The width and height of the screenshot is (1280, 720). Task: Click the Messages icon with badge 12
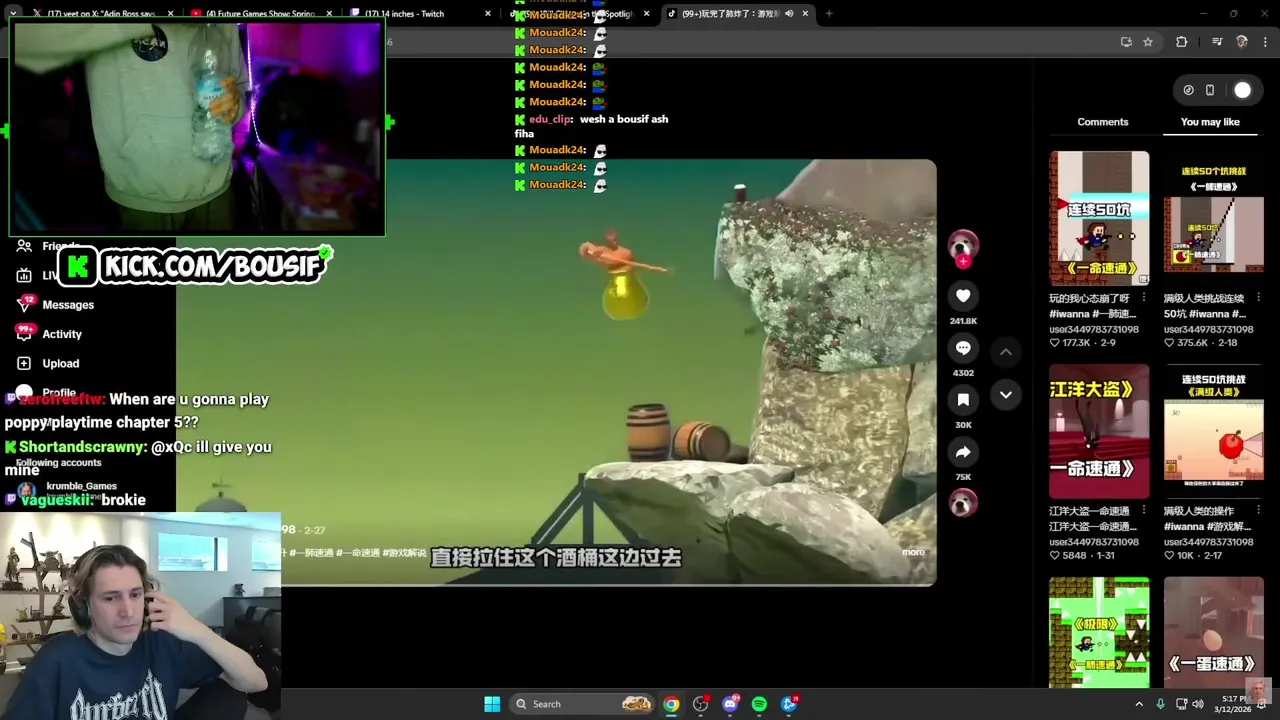24,304
